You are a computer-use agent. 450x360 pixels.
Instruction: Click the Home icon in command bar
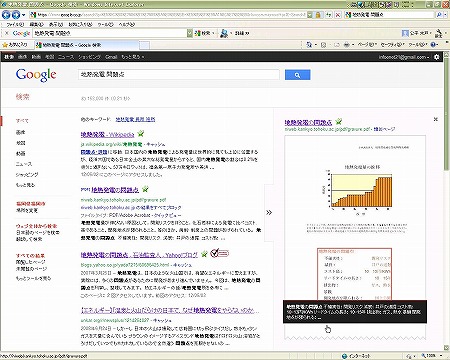tap(309, 45)
